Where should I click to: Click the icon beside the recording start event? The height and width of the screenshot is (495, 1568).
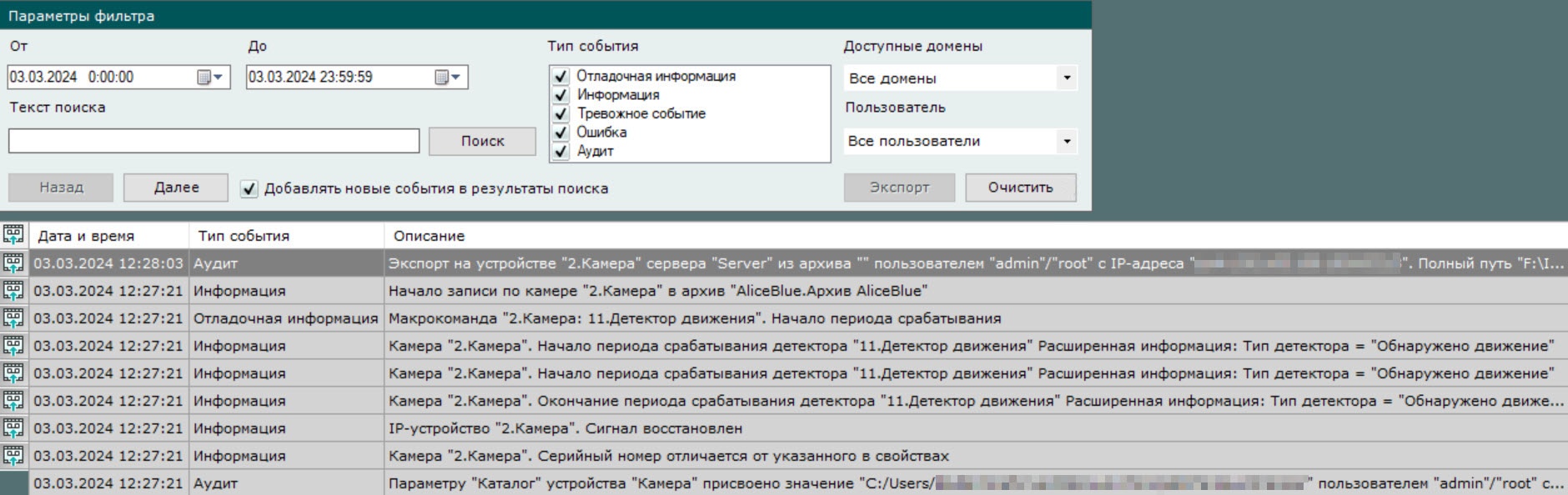point(13,291)
